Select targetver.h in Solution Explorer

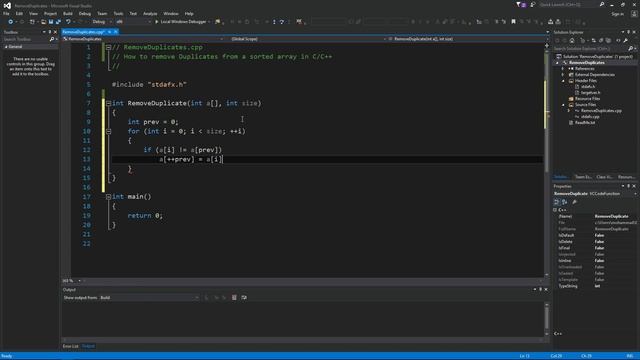coord(590,93)
